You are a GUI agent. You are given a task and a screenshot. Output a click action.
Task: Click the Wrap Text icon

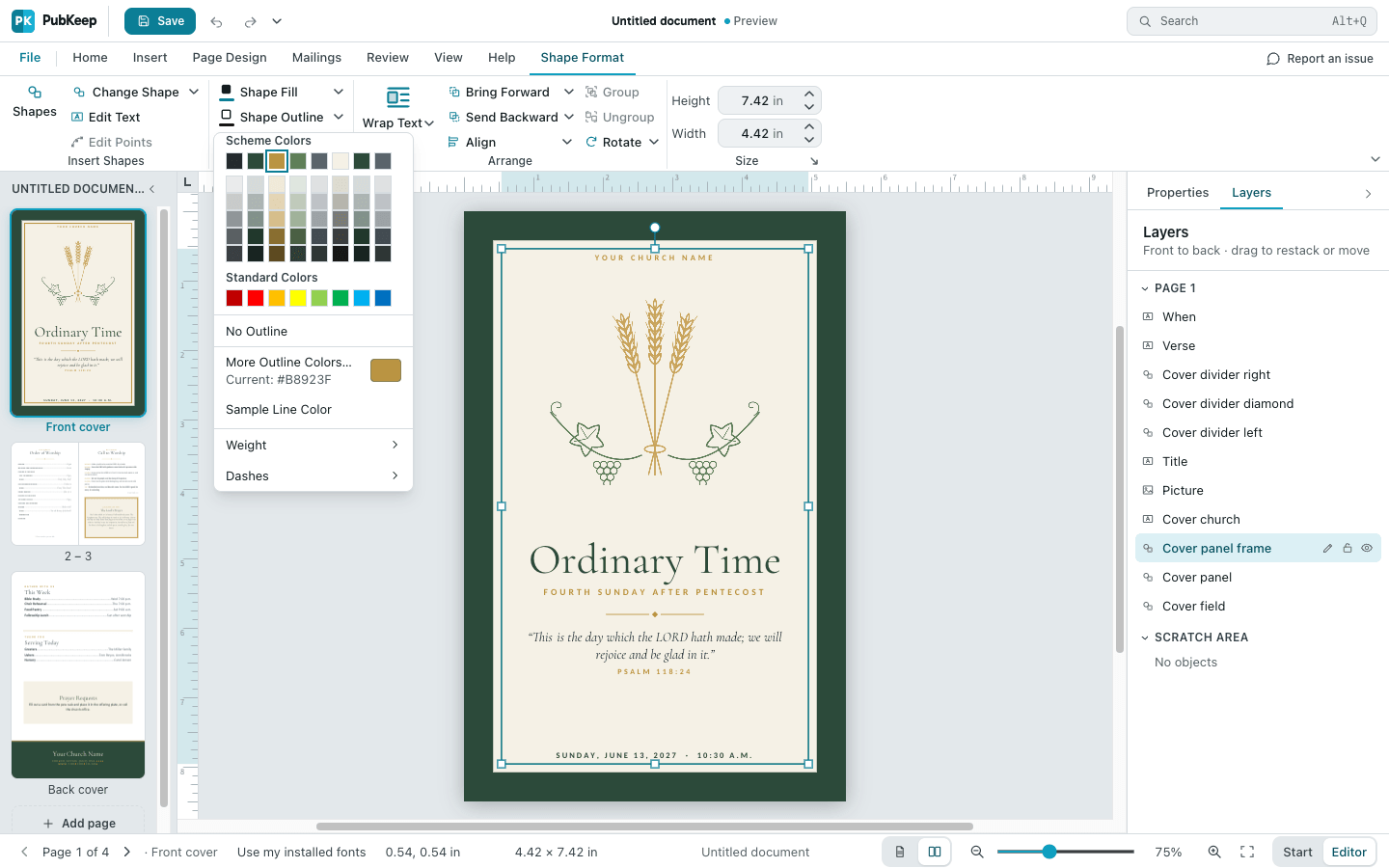click(x=398, y=97)
